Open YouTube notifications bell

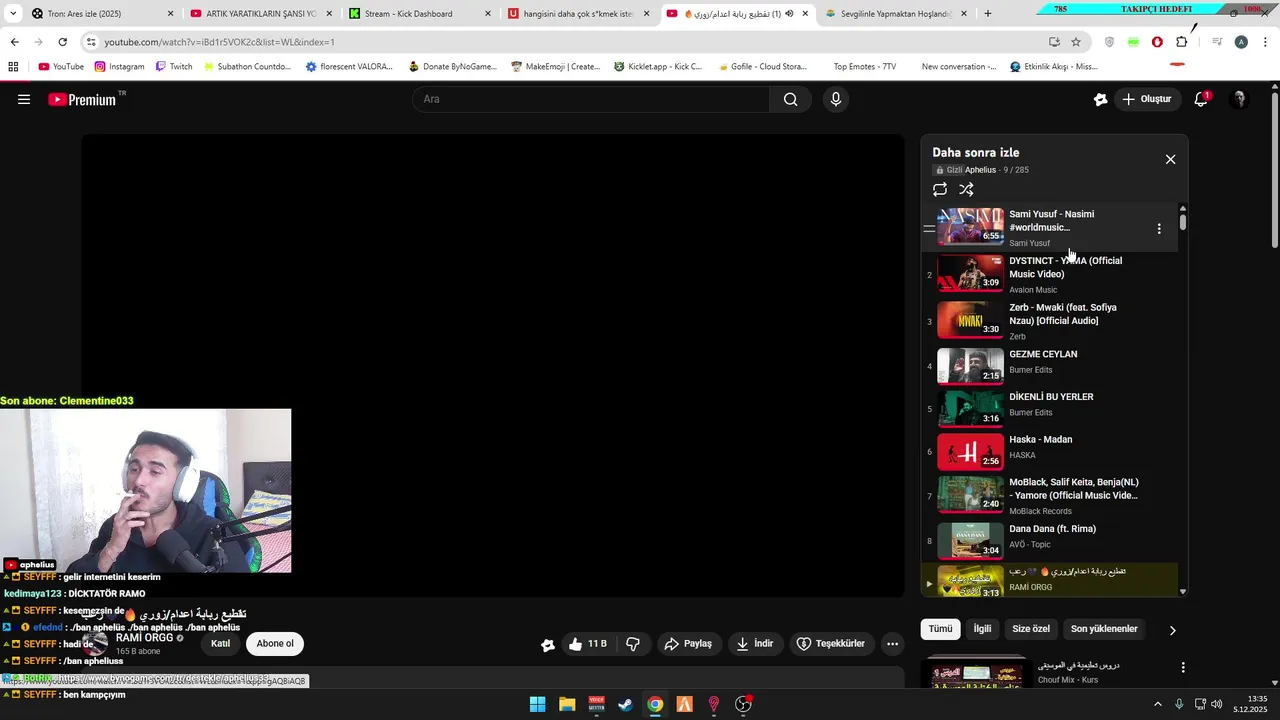(x=1201, y=99)
